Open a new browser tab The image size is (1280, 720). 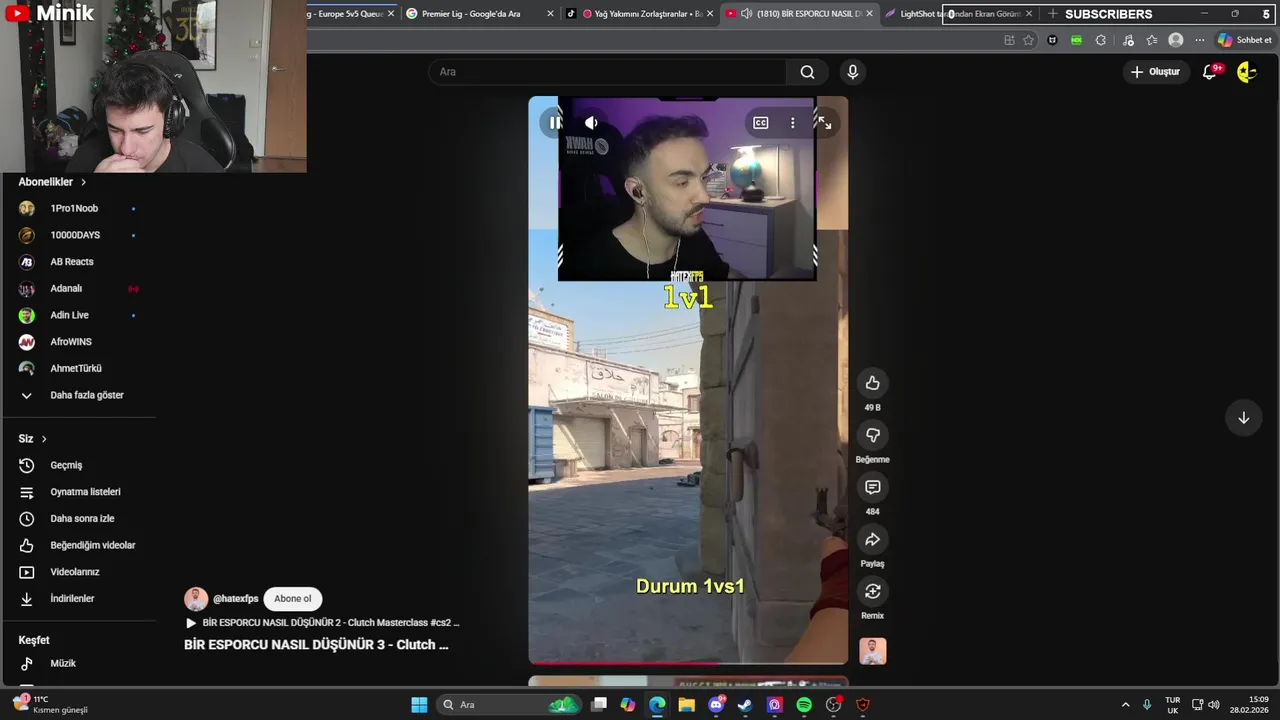(1052, 14)
